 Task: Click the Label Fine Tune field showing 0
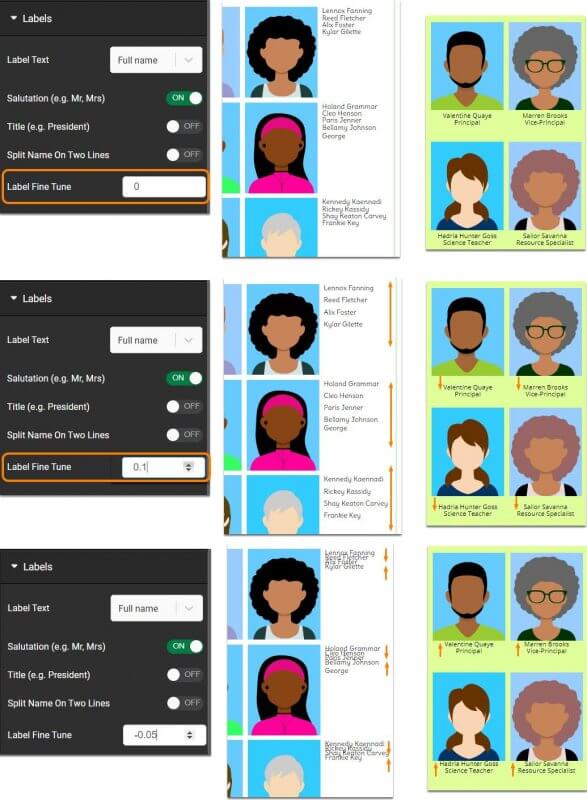[x=164, y=187]
